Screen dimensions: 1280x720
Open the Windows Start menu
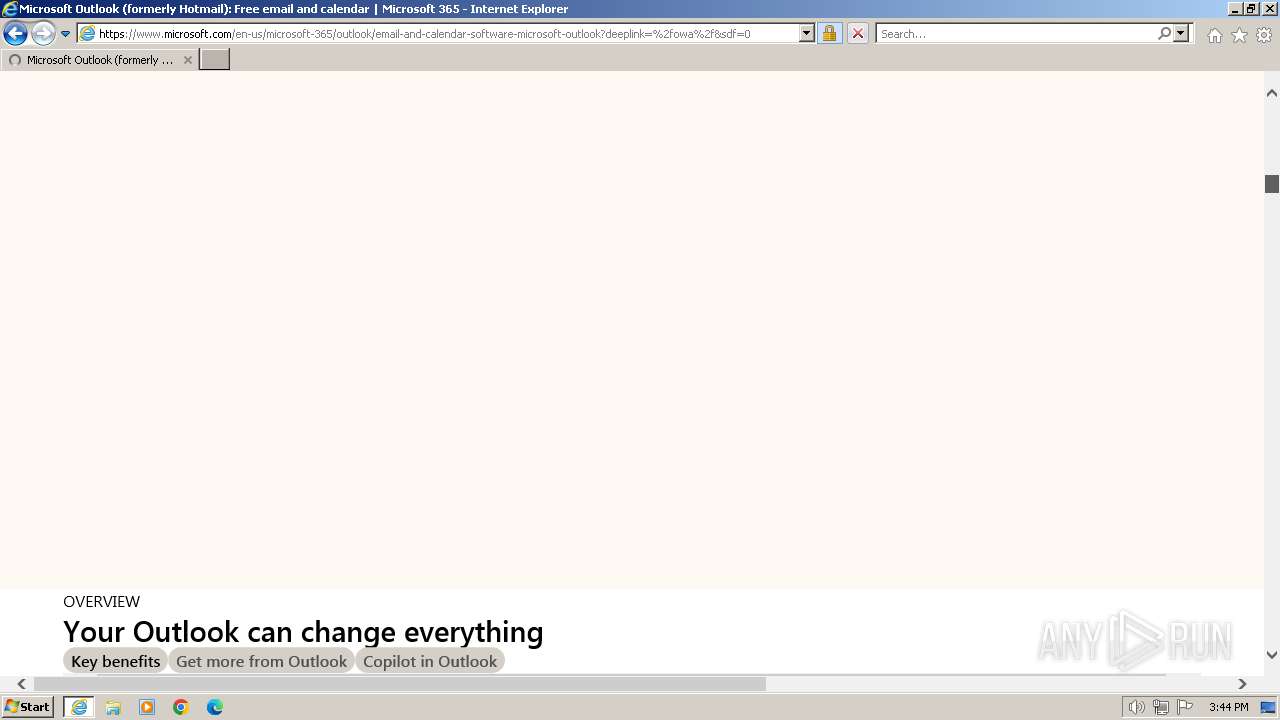coord(27,706)
